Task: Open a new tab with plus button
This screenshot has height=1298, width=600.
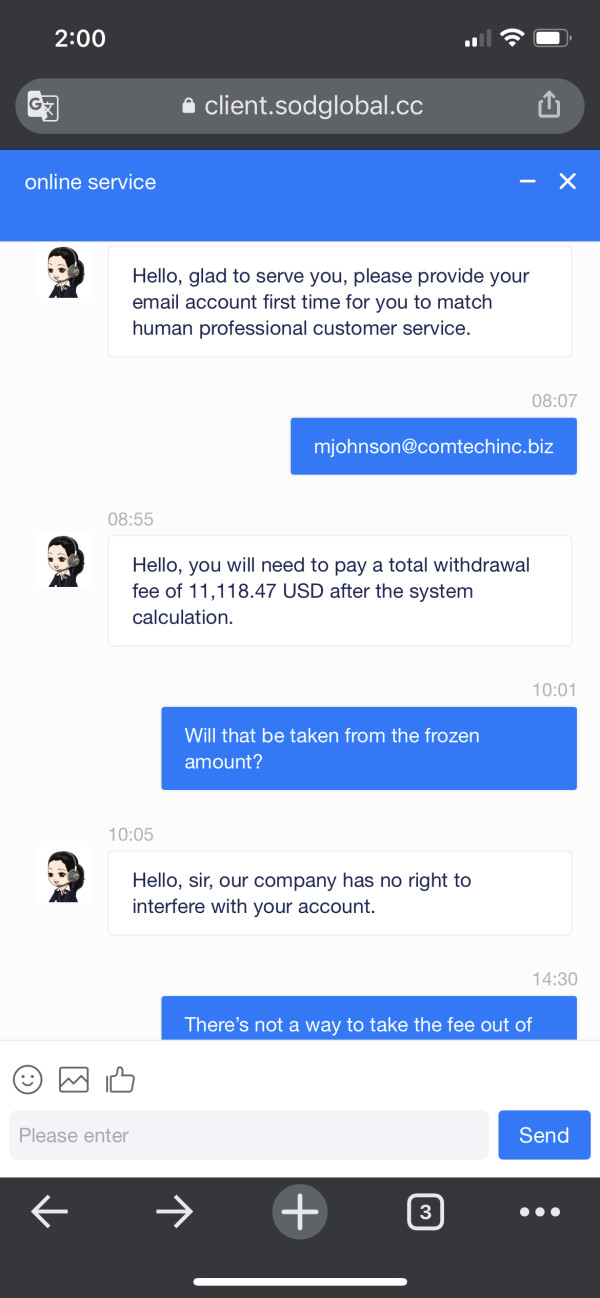Action: [x=299, y=1212]
